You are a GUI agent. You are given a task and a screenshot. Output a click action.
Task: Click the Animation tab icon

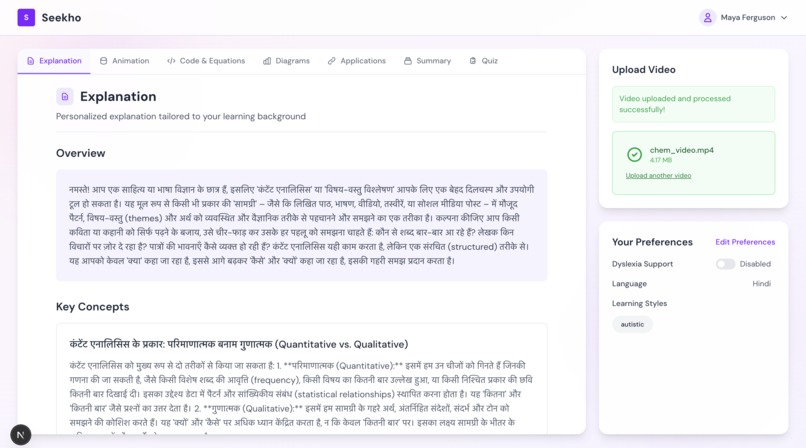pos(103,61)
